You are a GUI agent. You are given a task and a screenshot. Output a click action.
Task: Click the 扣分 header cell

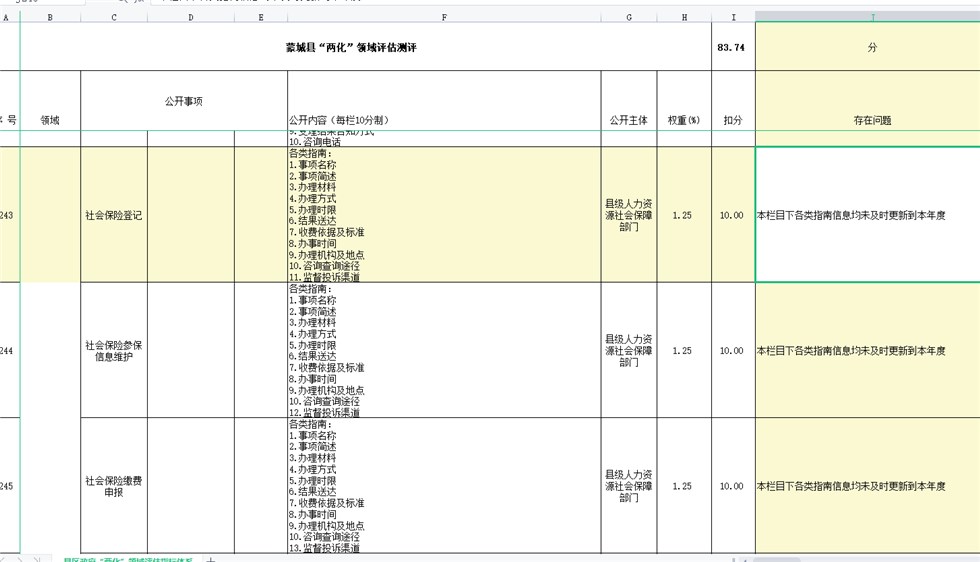coord(733,120)
